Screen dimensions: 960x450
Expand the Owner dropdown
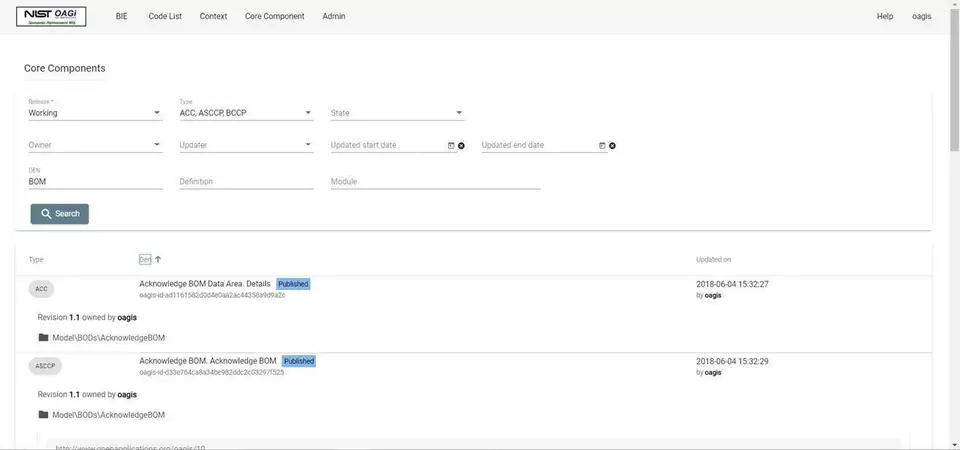coord(96,145)
